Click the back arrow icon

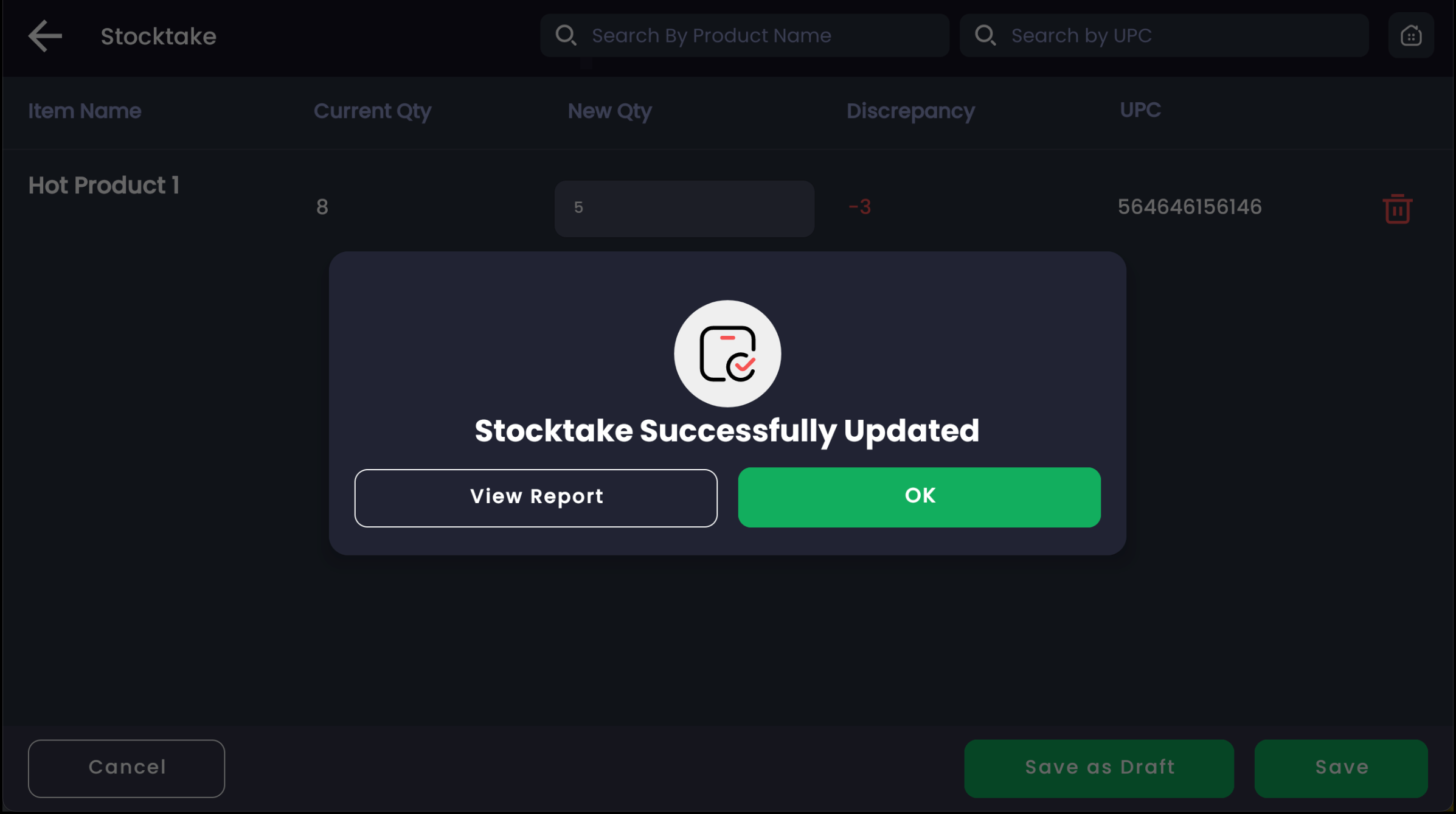(x=45, y=36)
